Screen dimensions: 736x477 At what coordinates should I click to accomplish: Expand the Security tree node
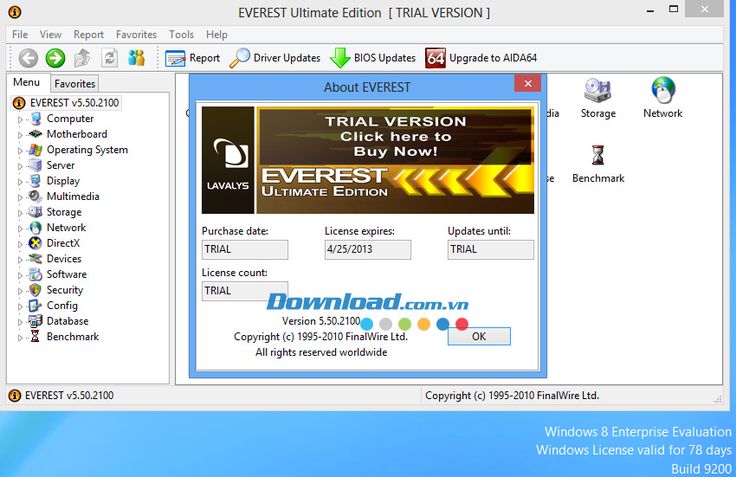coord(20,291)
